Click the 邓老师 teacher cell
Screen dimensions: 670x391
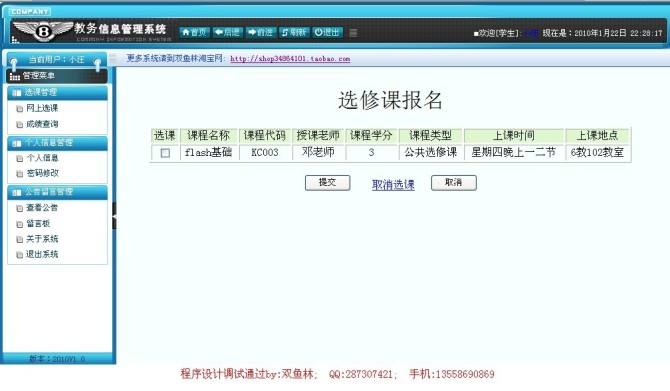click(x=318, y=152)
